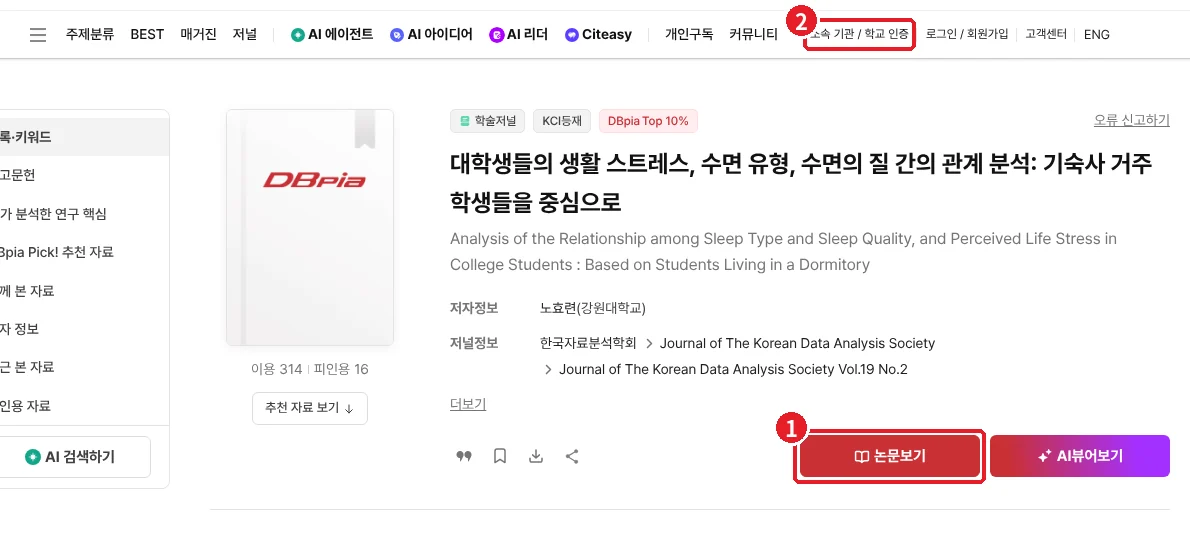Open Journal of The Korean Data Analysis Society link
The height and width of the screenshot is (550, 1190).
pyautogui.click(x=798, y=343)
